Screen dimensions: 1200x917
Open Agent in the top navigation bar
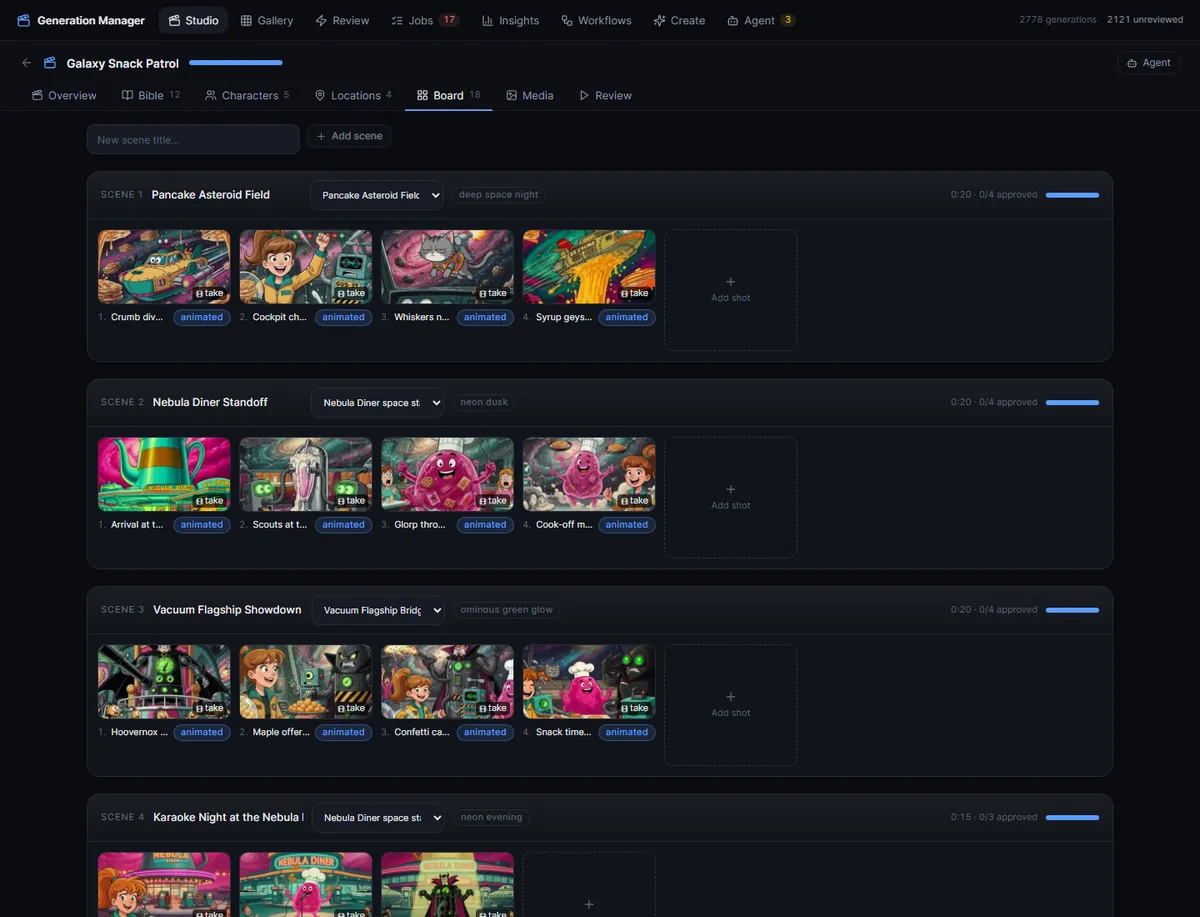point(761,20)
